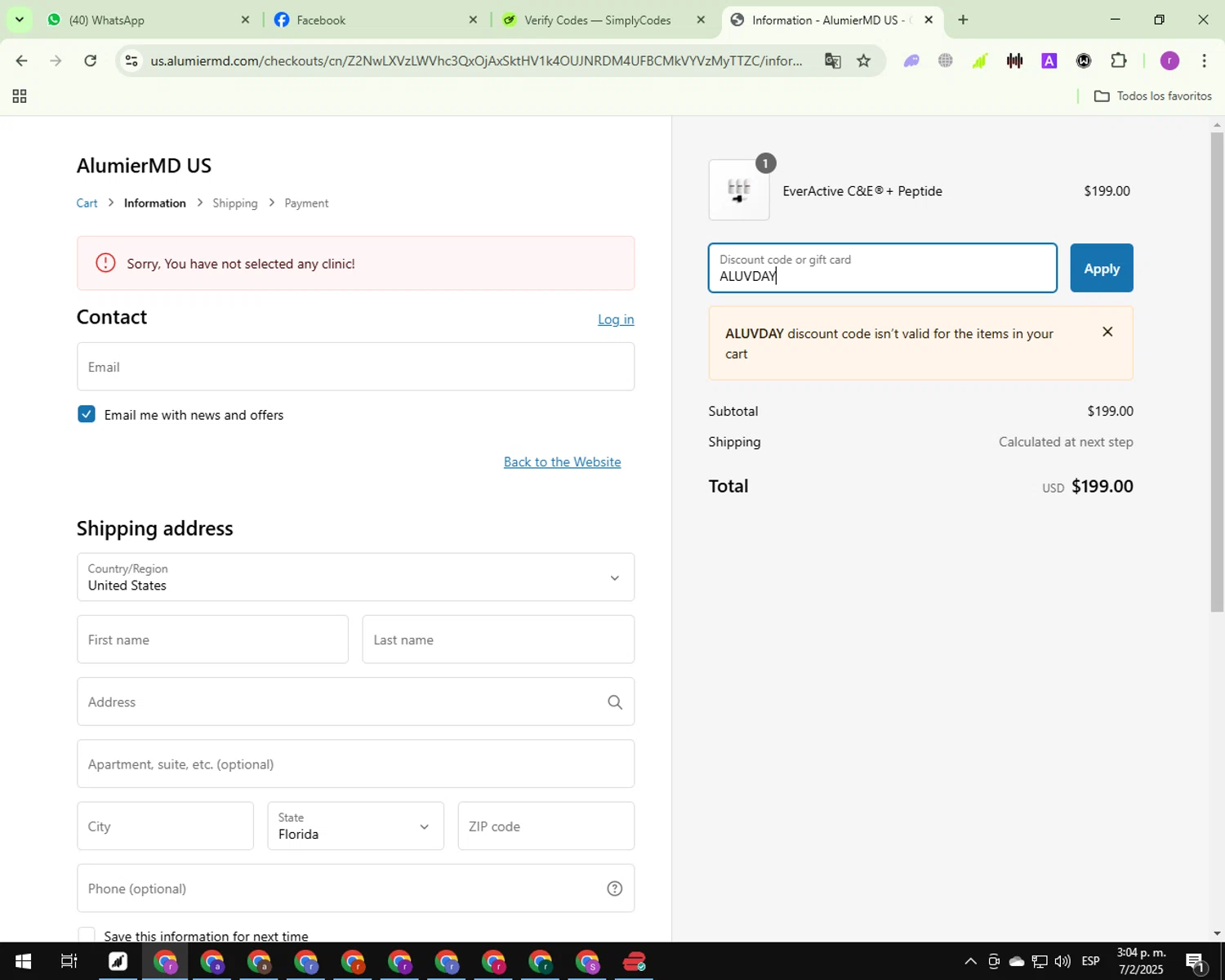Viewport: 1225px width, 980px height.
Task: Open a new browser tab
Action: [x=963, y=20]
